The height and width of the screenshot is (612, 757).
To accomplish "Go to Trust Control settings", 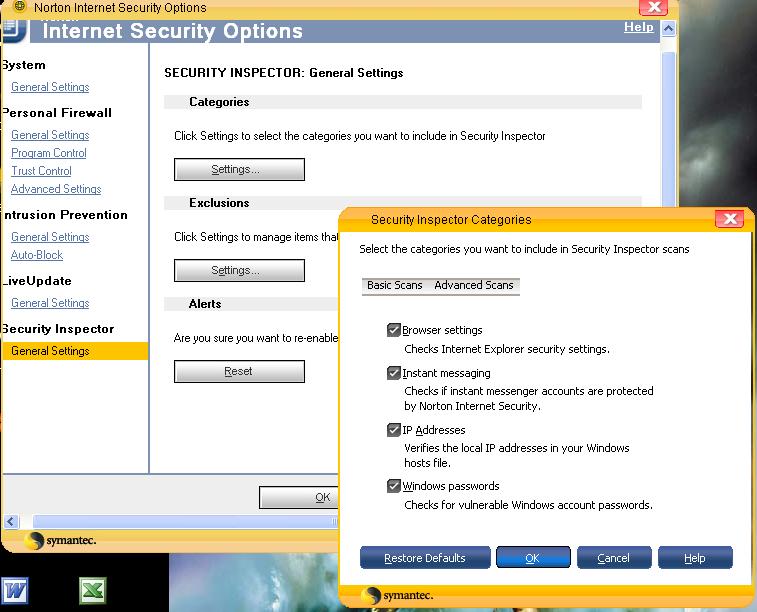I will click(41, 171).
